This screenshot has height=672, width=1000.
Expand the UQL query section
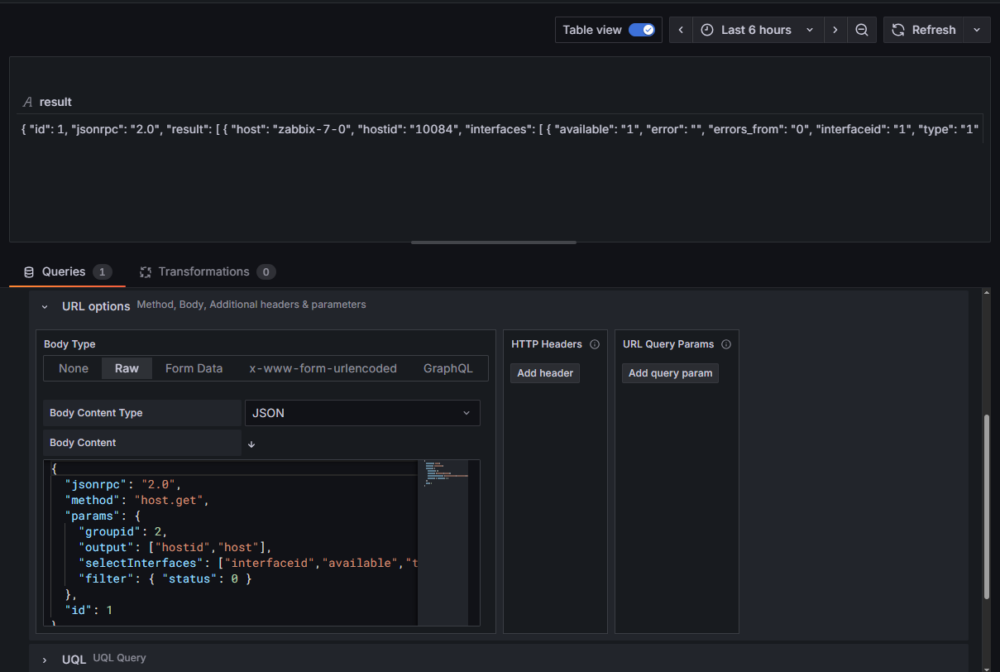pos(45,659)
